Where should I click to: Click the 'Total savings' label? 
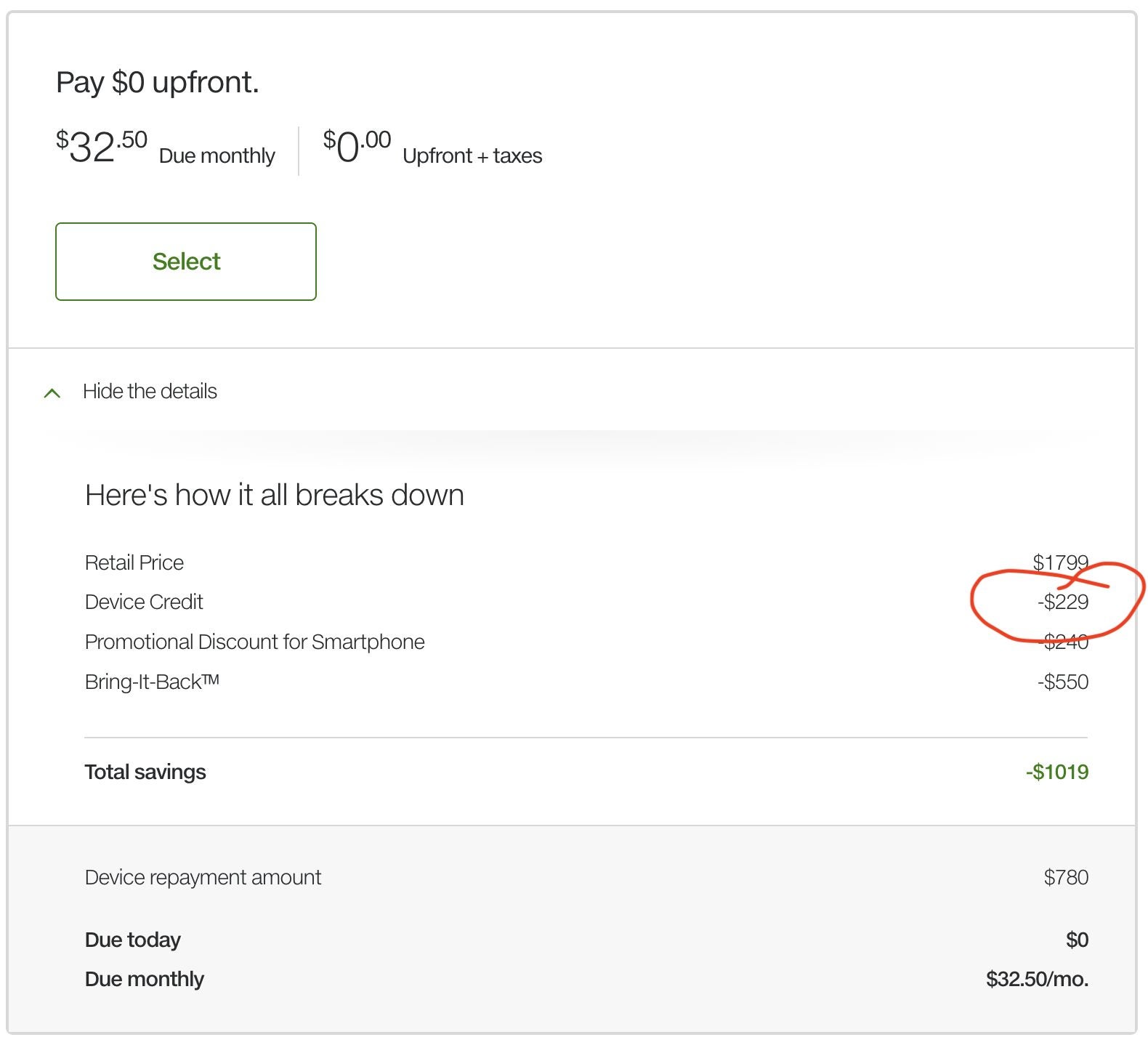(145, 772)
